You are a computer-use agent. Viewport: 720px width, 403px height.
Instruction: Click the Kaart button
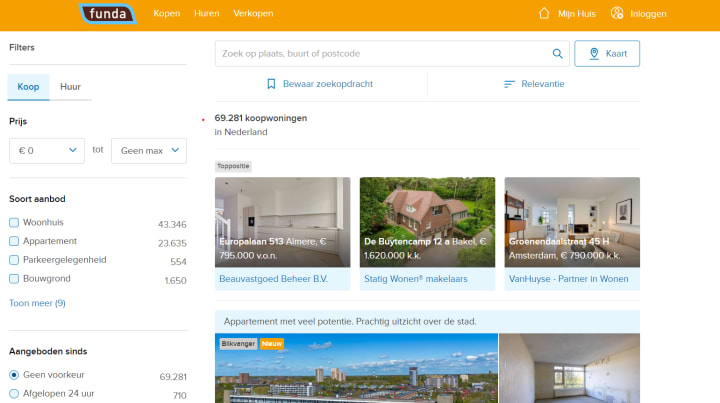(x=607, y=54)
